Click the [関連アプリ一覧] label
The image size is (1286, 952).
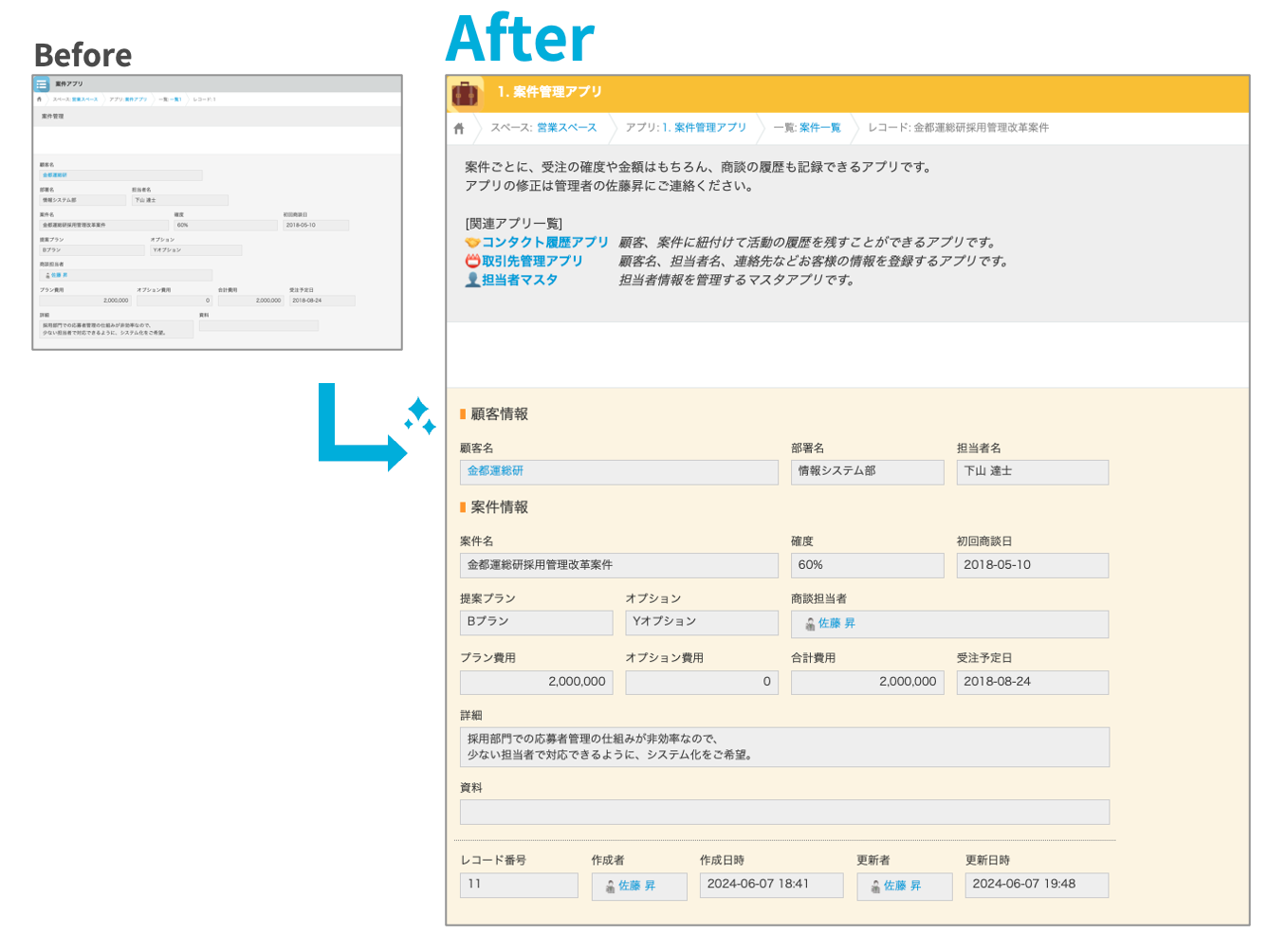tap(513, 224)
